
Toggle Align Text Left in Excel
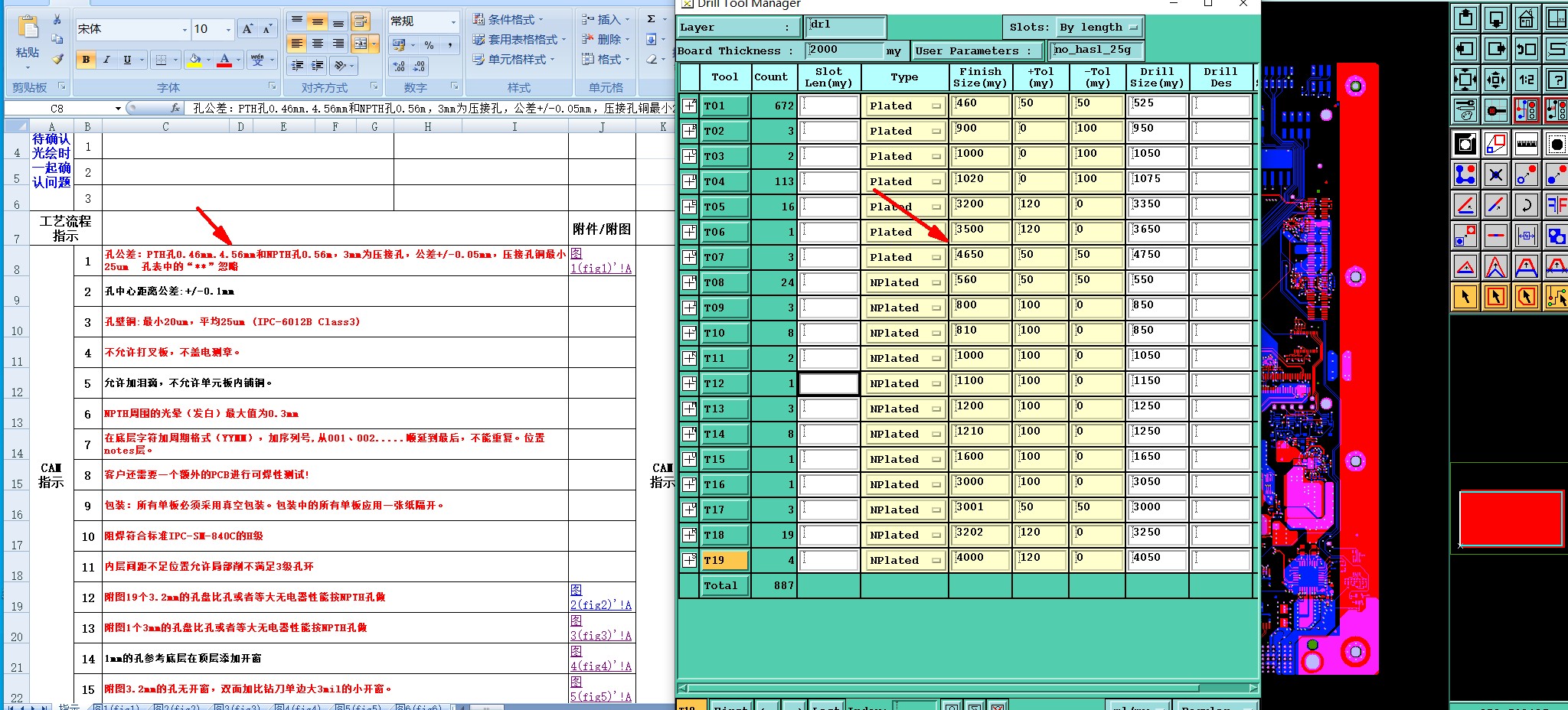(297, 43)
